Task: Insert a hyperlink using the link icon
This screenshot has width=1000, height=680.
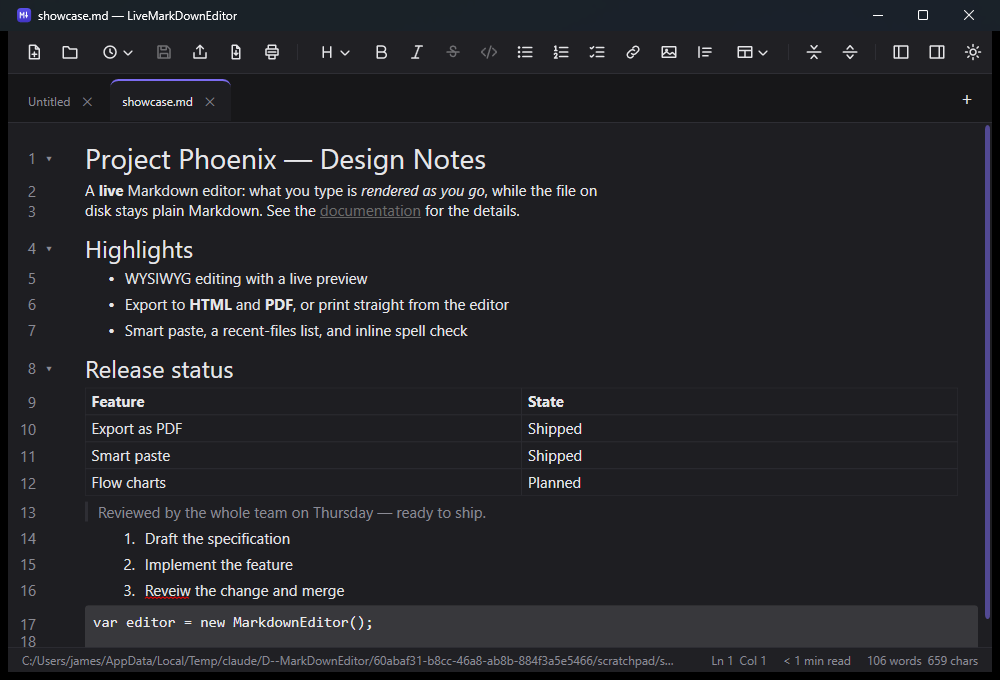Action: [633, 52]
